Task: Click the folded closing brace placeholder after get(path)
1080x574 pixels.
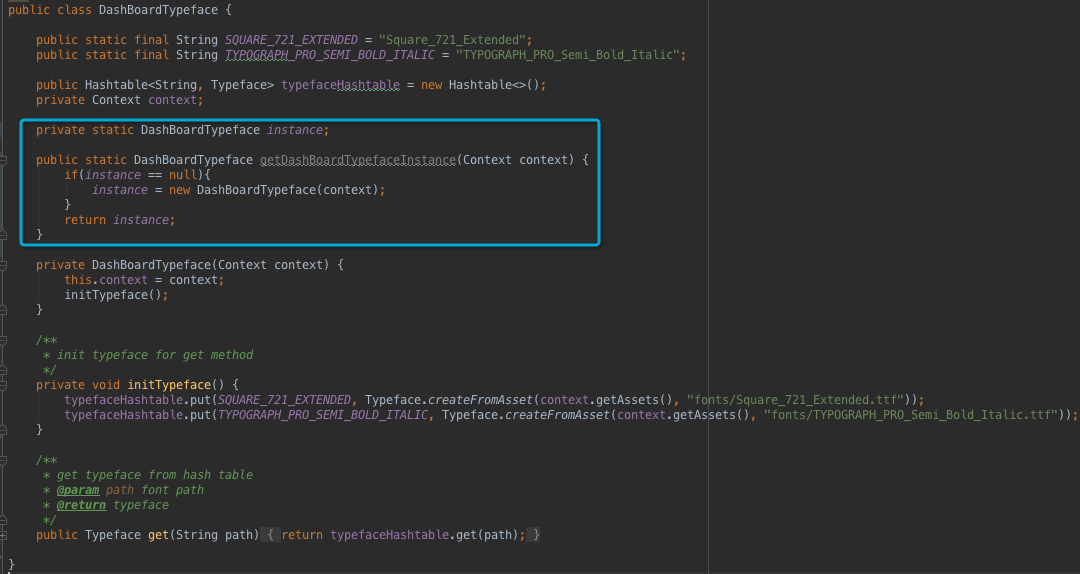Action: pyautogui.click(x=534, y=535)
